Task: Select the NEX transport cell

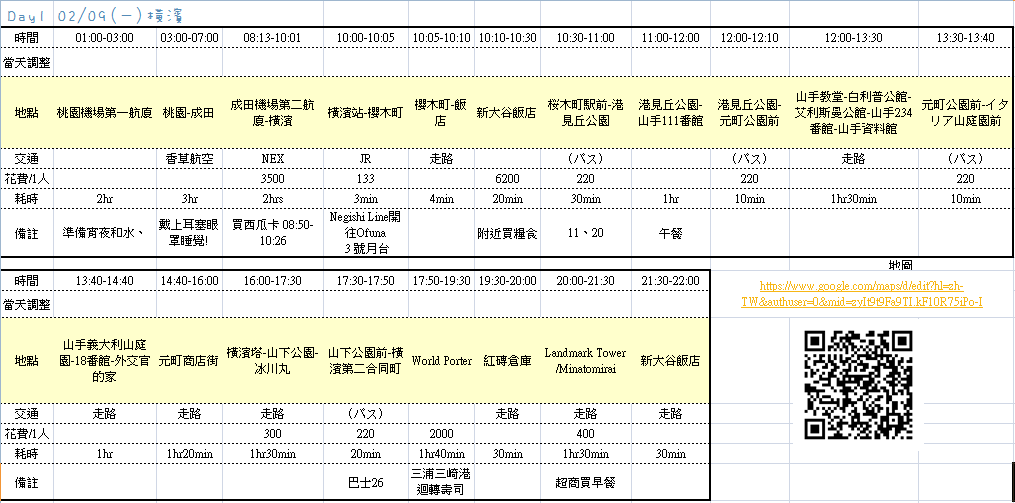Action: point(272,159)
